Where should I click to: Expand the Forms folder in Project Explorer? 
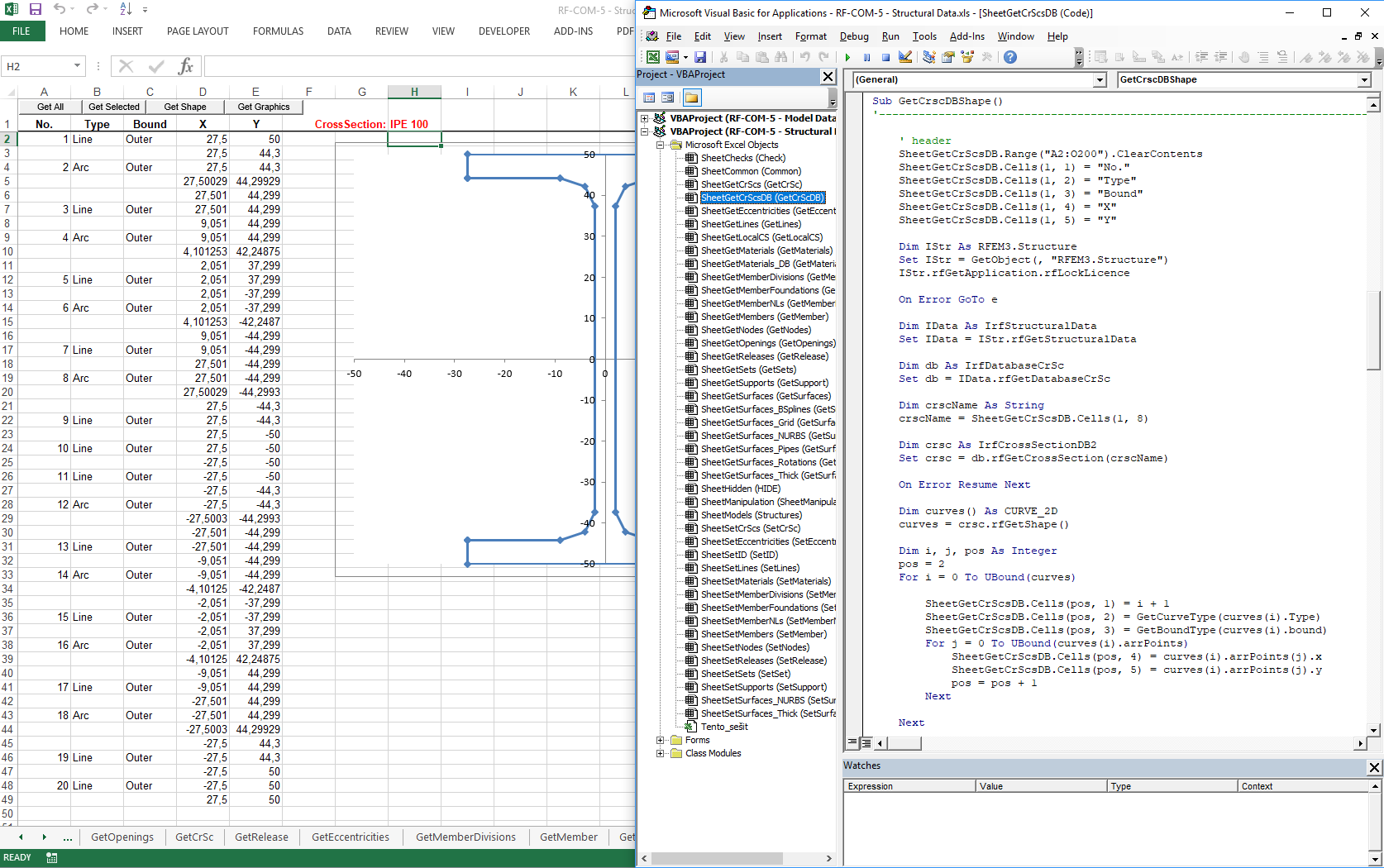tap(660, 740)
